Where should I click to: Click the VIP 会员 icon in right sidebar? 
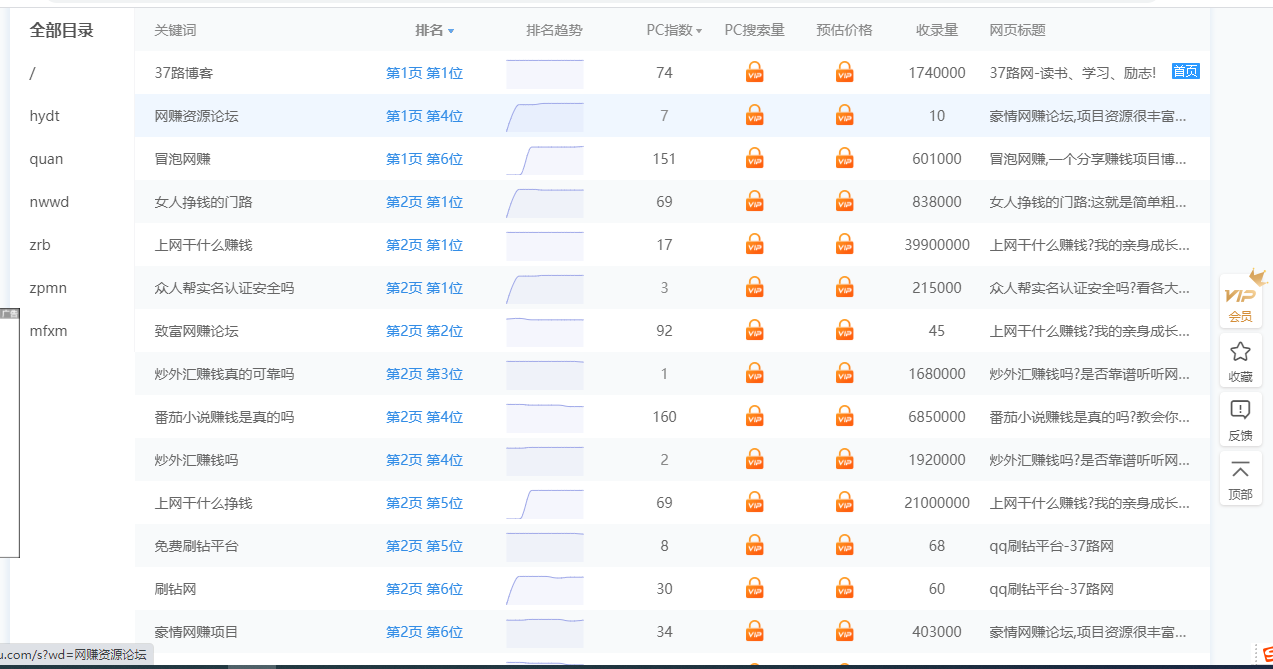pyautogui.click(x=1240, y=296)
